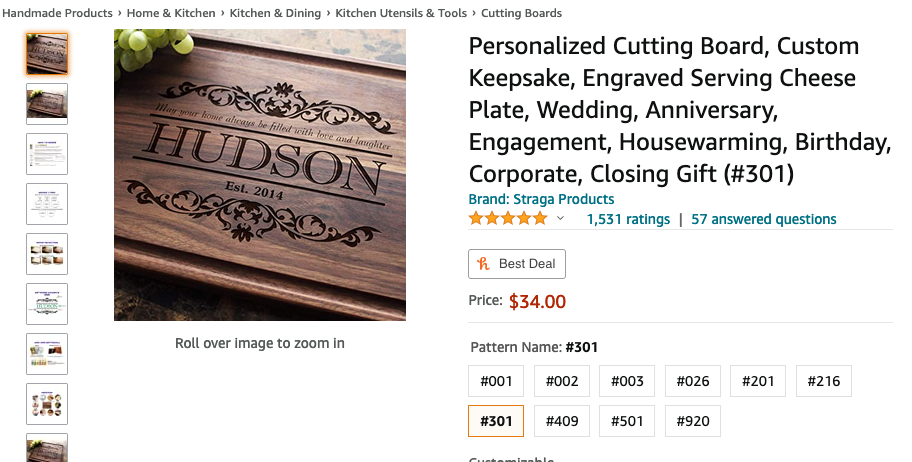Image resolution: width=912 pixels, height=462 pixels.
Task: Open the sixth thumbnail showing HUDSON design
Action: point(47,304)
